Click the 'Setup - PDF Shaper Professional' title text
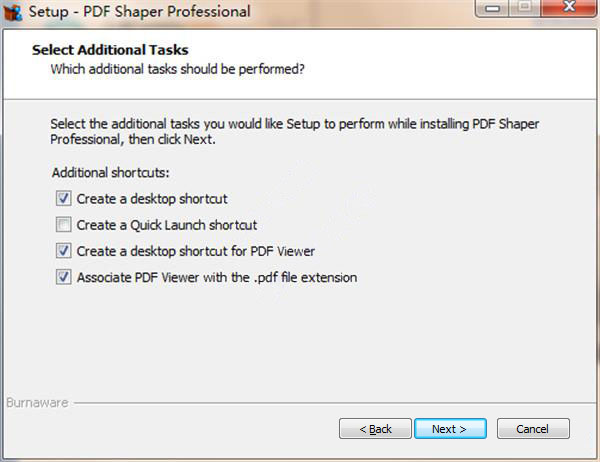The image size is (600, 462). 138,13
